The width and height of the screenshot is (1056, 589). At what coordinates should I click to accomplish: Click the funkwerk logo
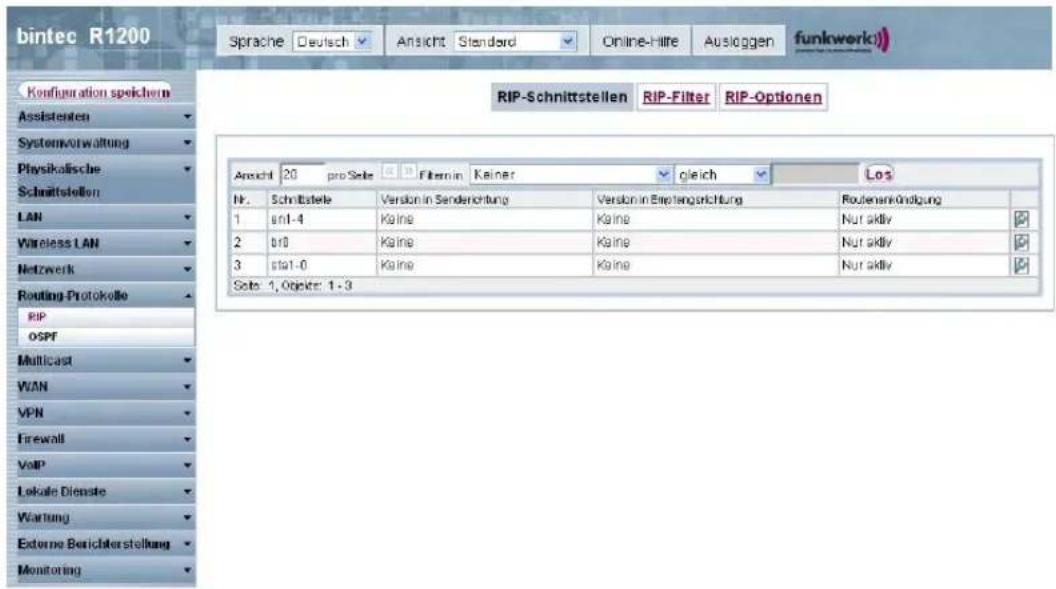click(842, 40)
